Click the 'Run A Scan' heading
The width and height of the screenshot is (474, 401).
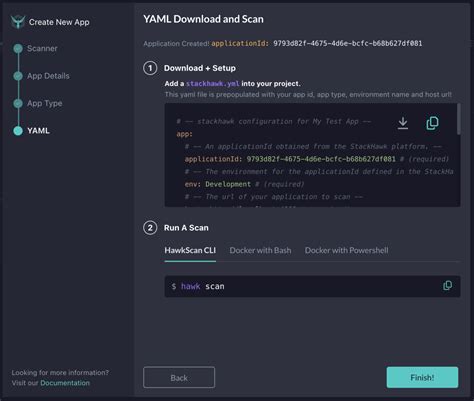tap(186, 228)
